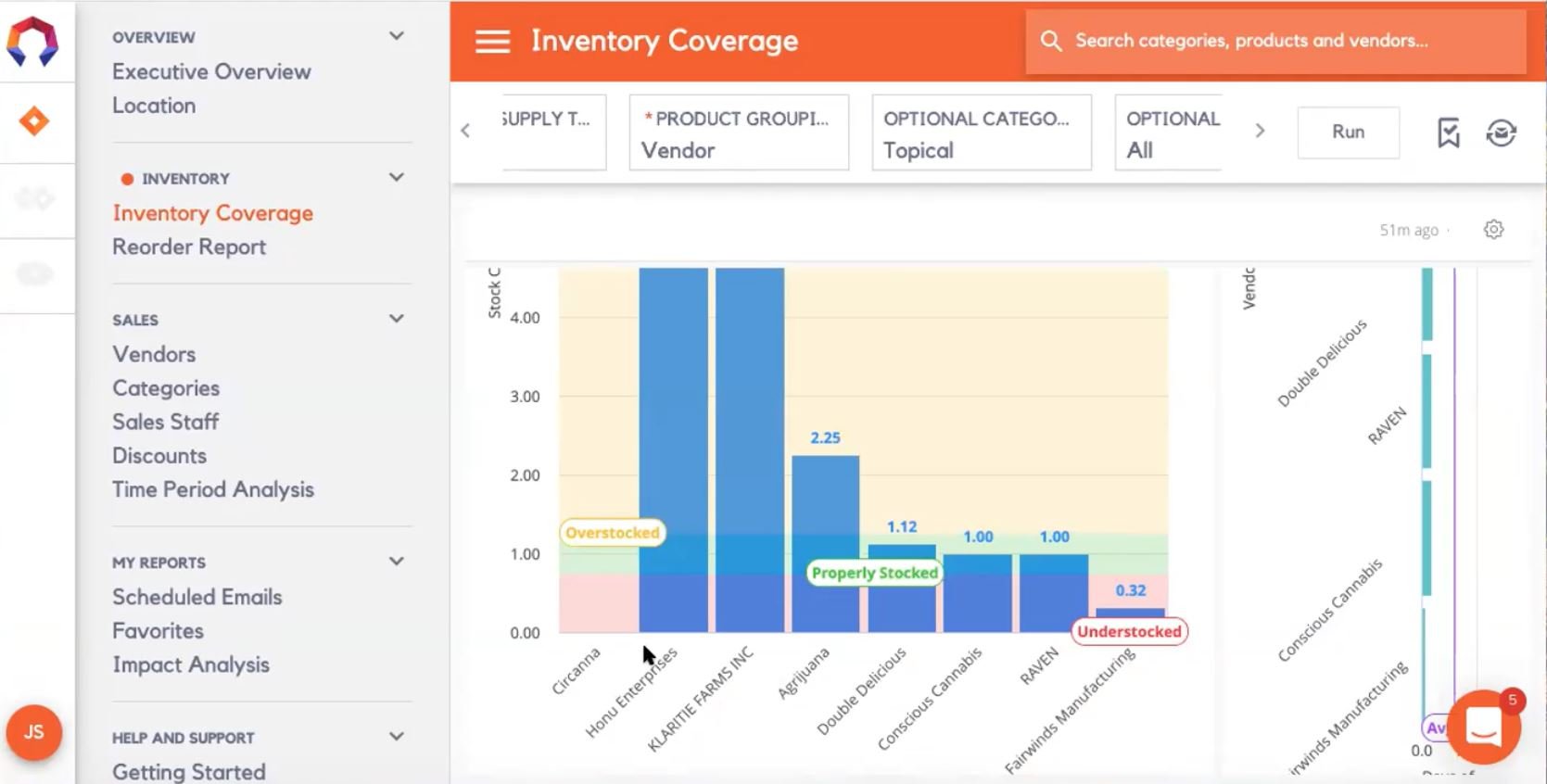The width and height of the screenshot is (1547, 784).
Task: Click the search categories input field
Action: click(x=1275, y=41)
